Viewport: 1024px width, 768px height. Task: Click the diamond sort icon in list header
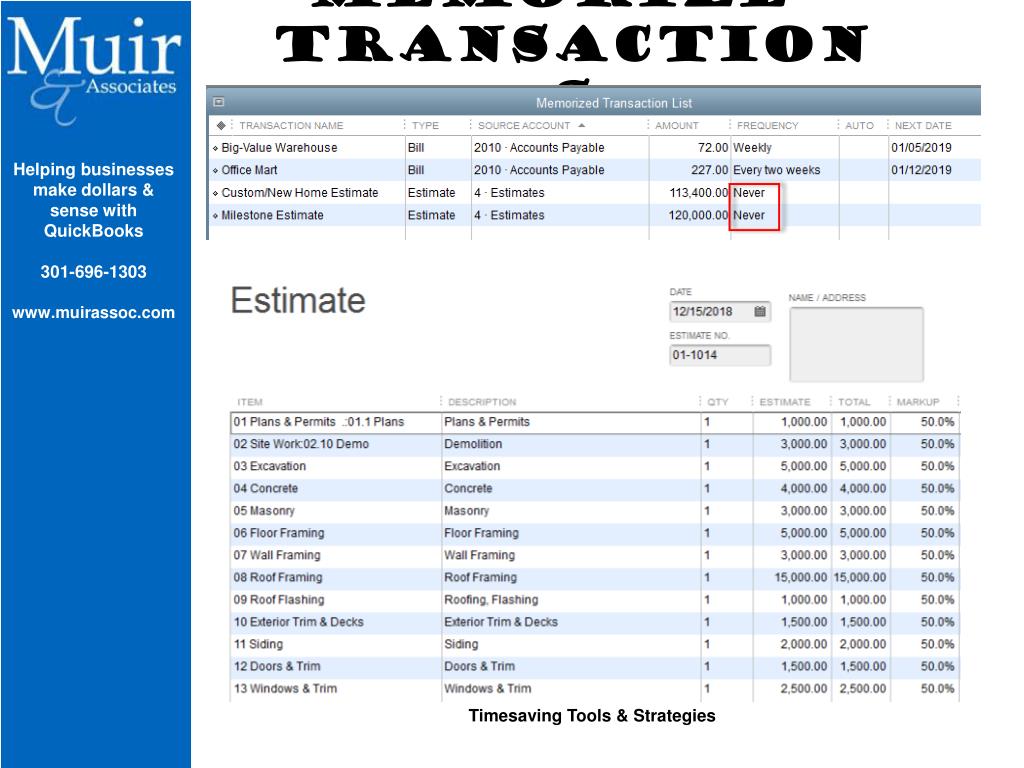(x=221, y=125)
